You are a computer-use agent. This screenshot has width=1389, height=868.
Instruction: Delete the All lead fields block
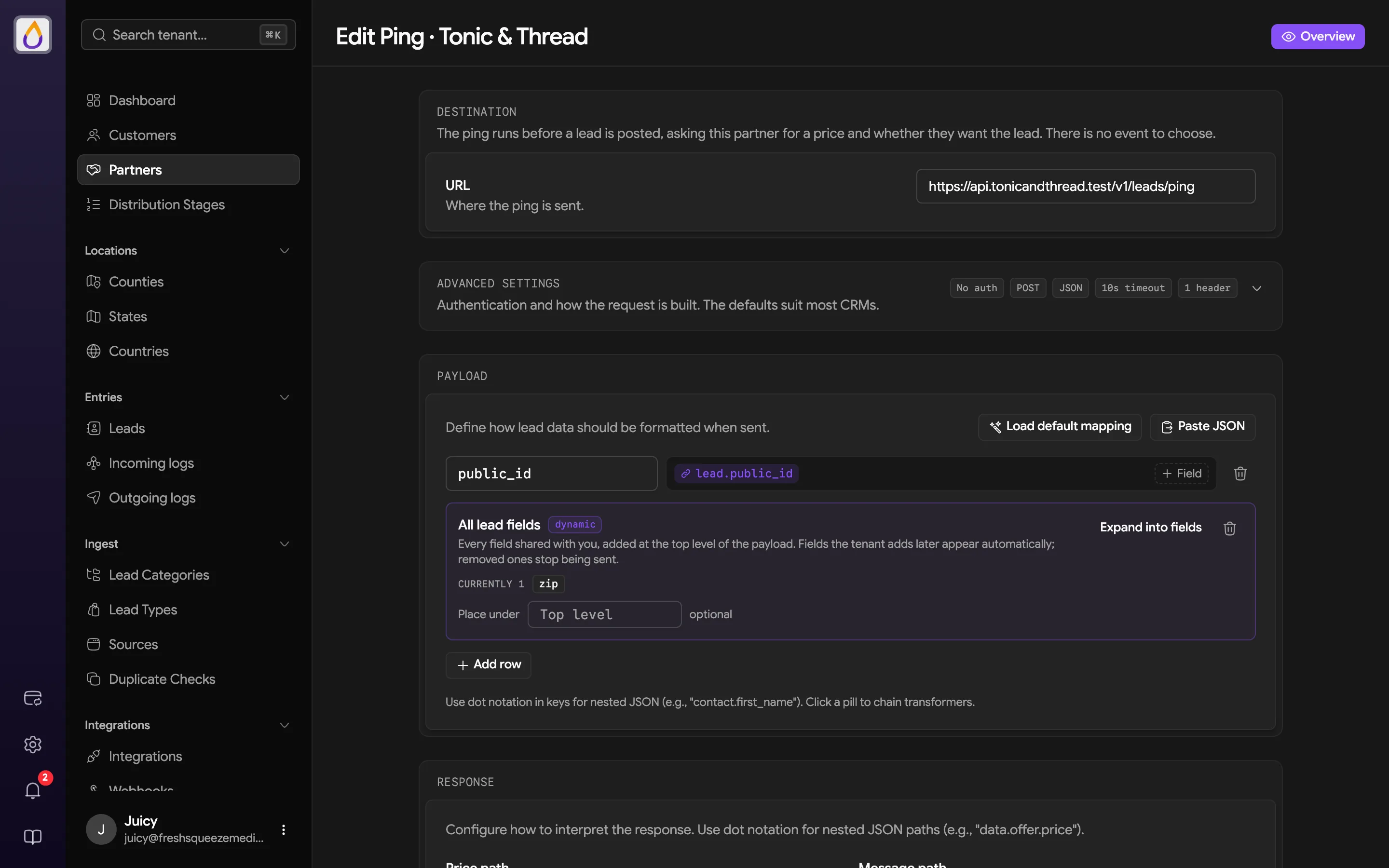tap(1229, 528)
